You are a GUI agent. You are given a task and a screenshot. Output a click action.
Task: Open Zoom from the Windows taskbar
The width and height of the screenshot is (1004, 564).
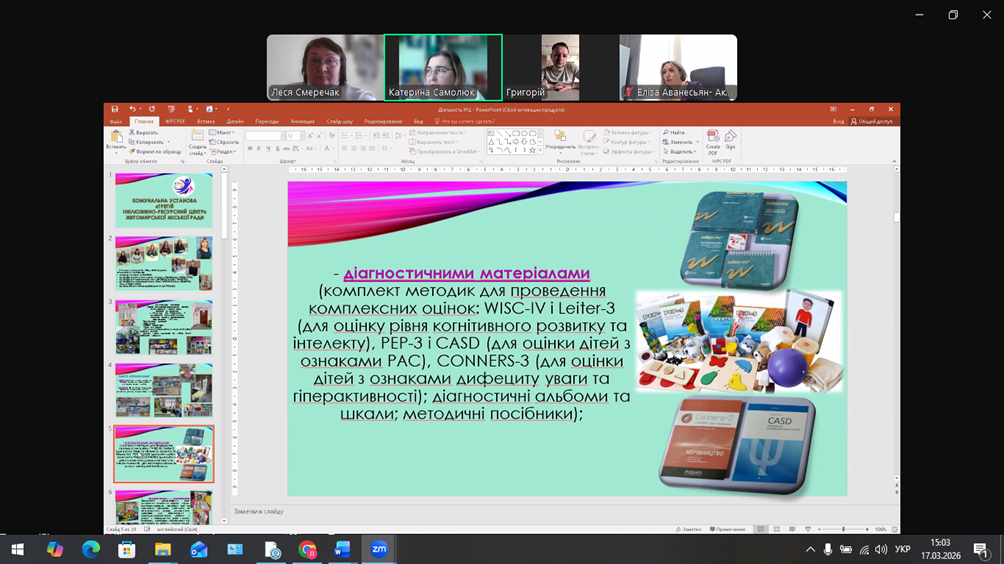(379, 549)
